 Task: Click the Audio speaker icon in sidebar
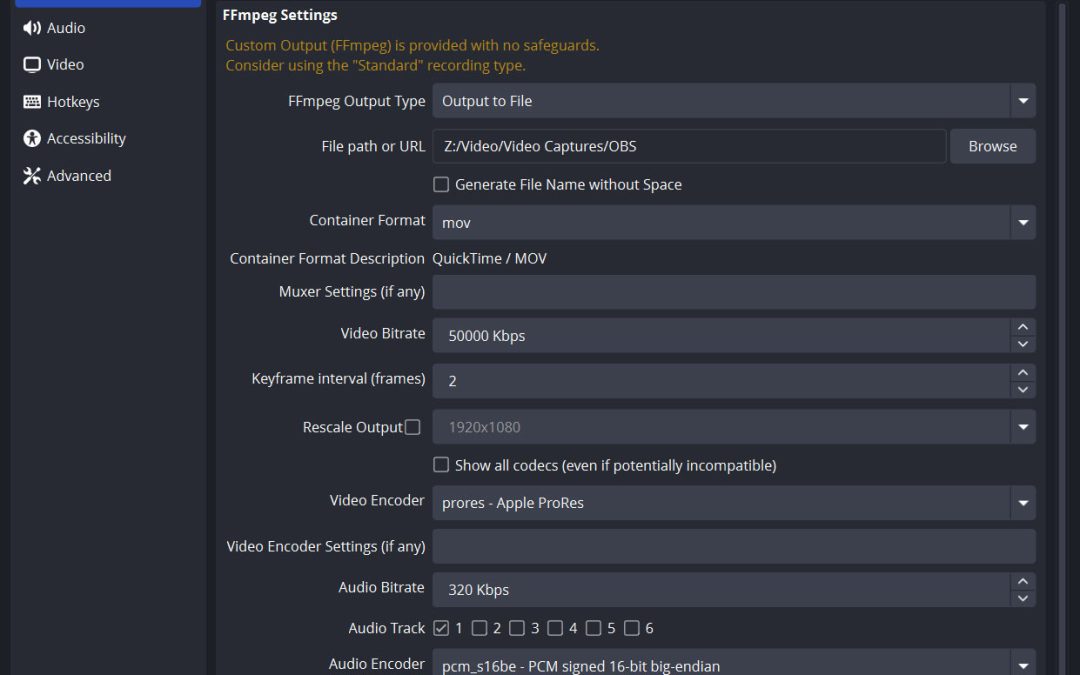click(32, 28)
